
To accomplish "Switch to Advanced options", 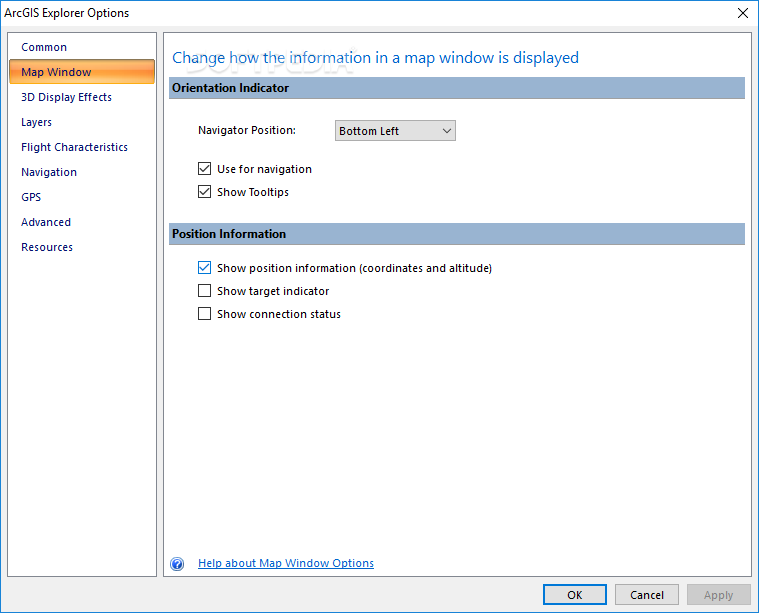I will [x=46, y=222].
